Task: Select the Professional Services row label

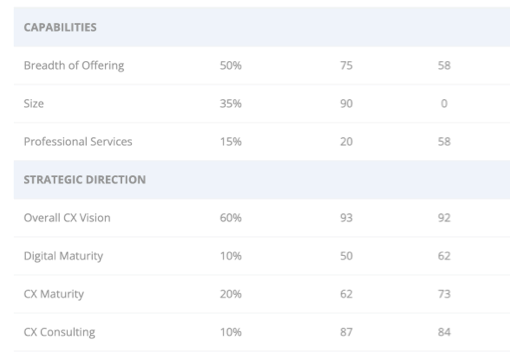Action: click(78, 142)
